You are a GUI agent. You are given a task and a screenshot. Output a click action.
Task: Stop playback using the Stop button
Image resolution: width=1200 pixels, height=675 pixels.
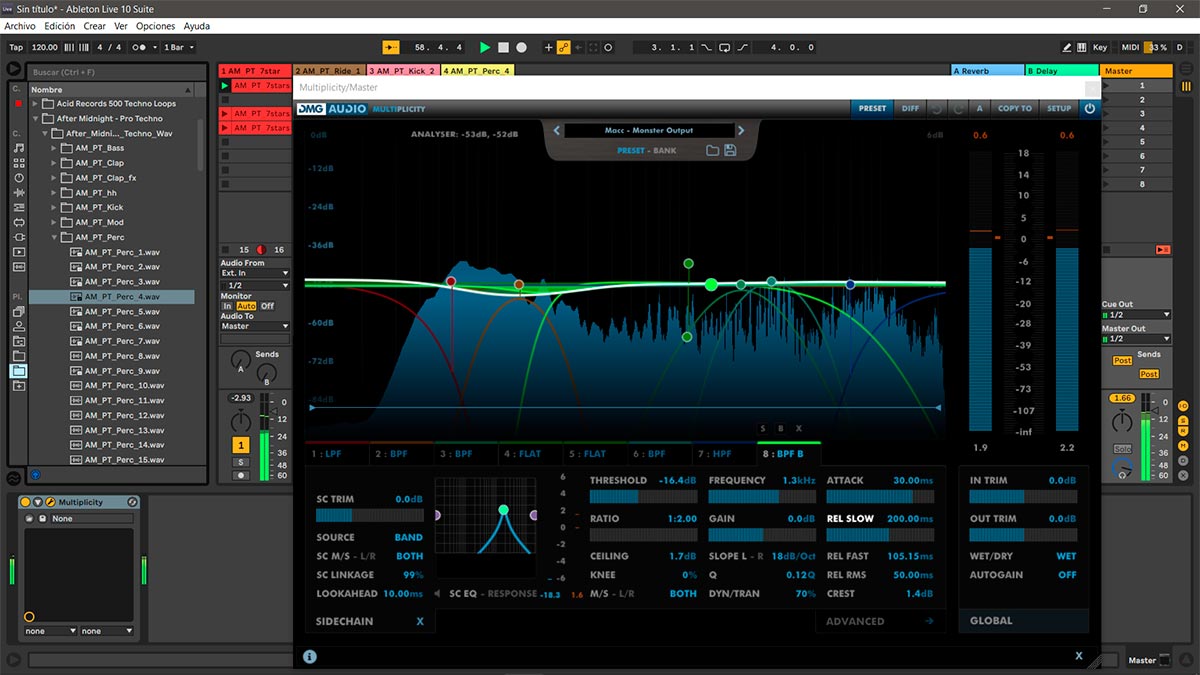[504, 47]
